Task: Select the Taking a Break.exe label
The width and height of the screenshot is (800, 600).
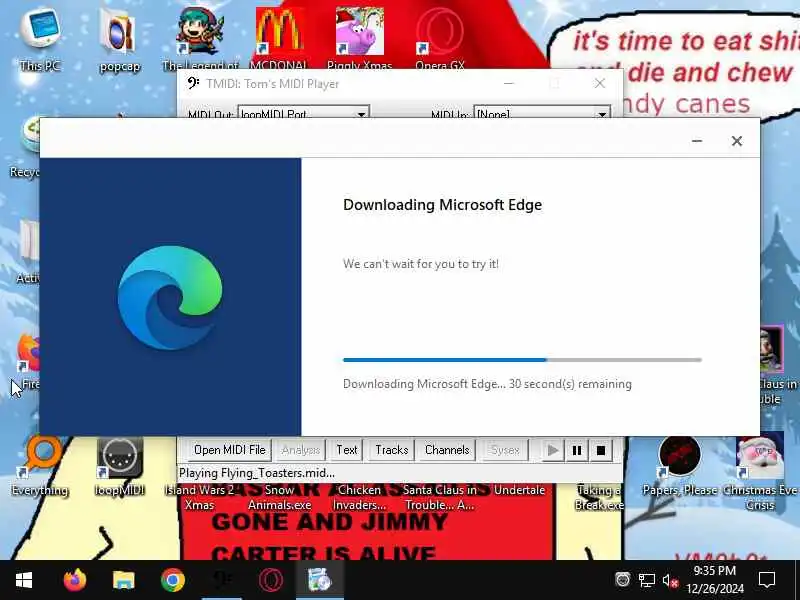Action: click(599, 497)
